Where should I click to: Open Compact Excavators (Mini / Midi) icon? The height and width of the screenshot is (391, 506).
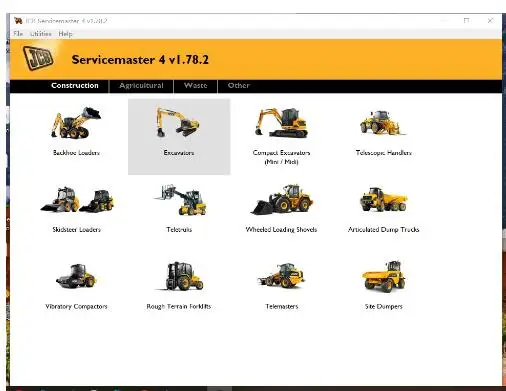282,123
